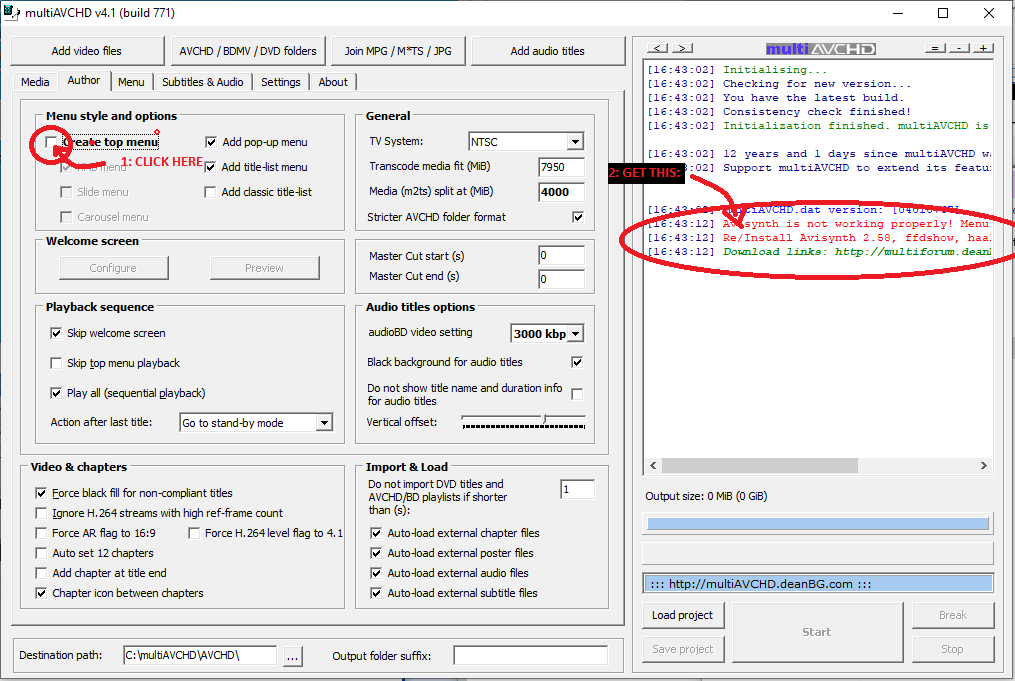The width and height of the screenshot is (1015, 681).
Task: Uncheck Chapter icon between chapters
Action: click(x=41, y=593)
